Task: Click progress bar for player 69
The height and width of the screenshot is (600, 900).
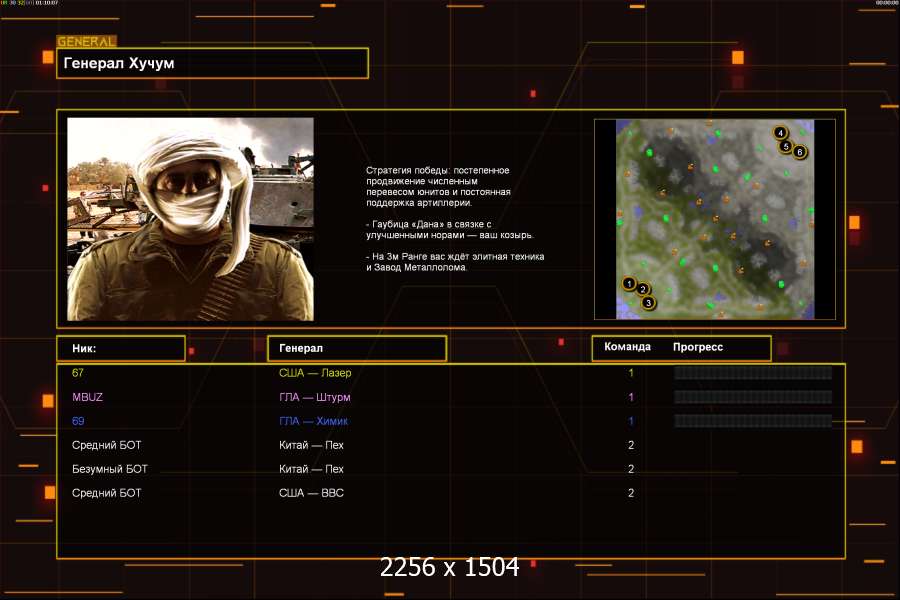Action: 753,421
